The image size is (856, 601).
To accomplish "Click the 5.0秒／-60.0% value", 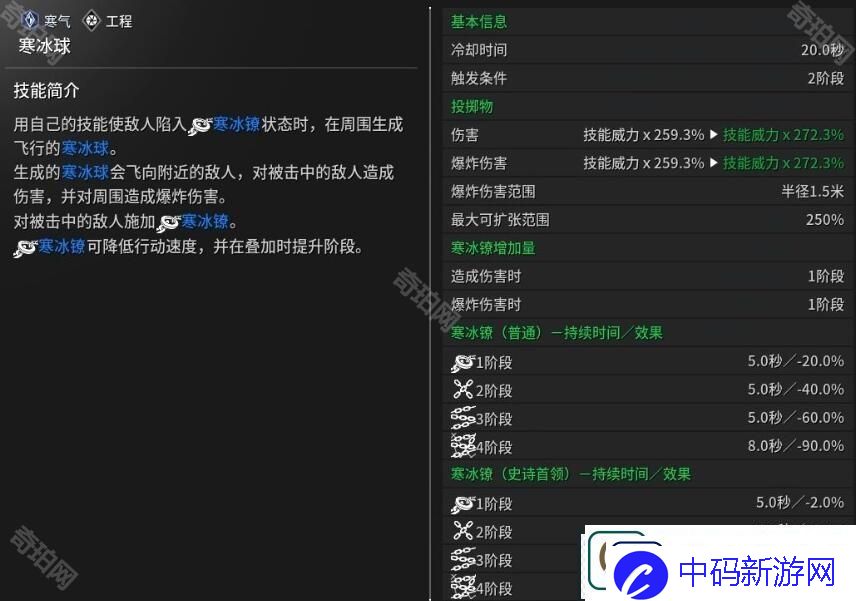I will click(x=796, y=418).
